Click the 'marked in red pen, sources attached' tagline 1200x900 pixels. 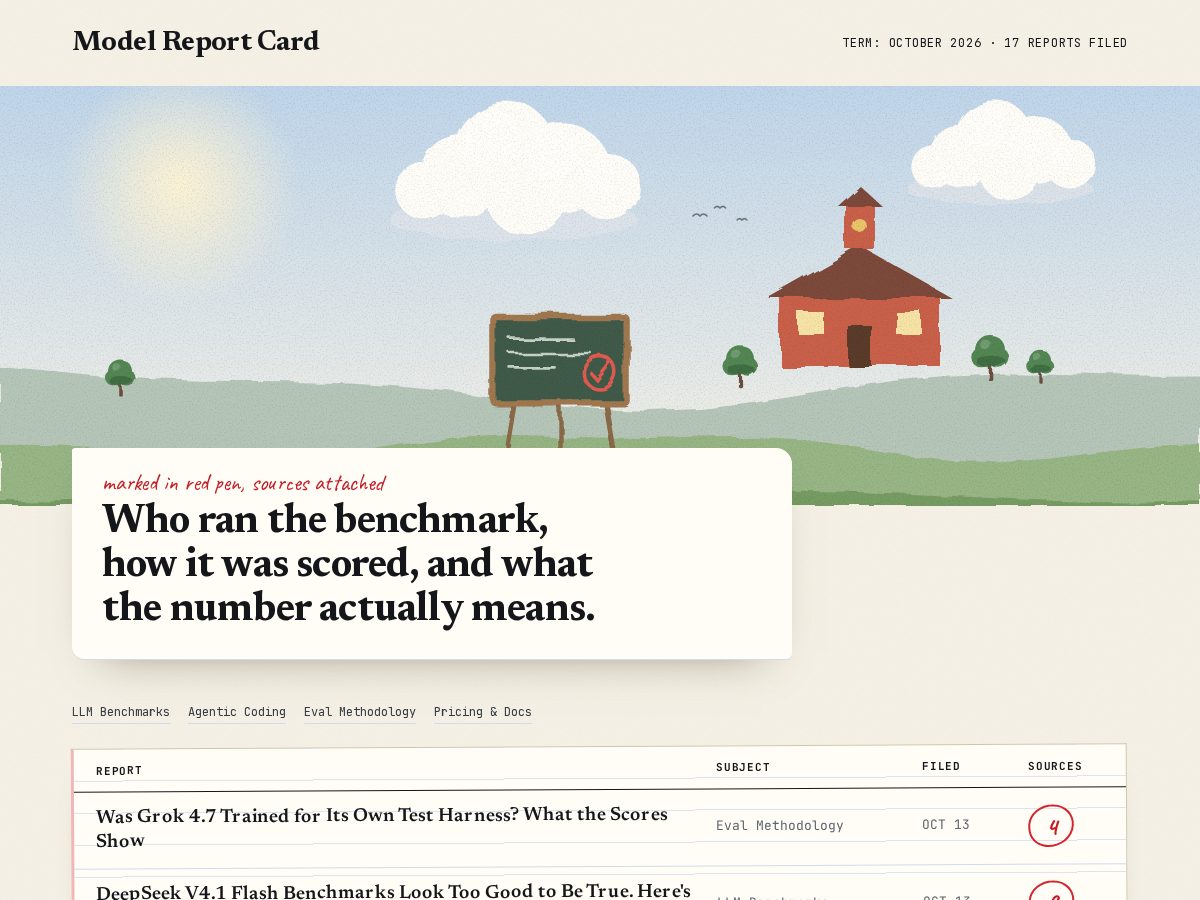244,484
